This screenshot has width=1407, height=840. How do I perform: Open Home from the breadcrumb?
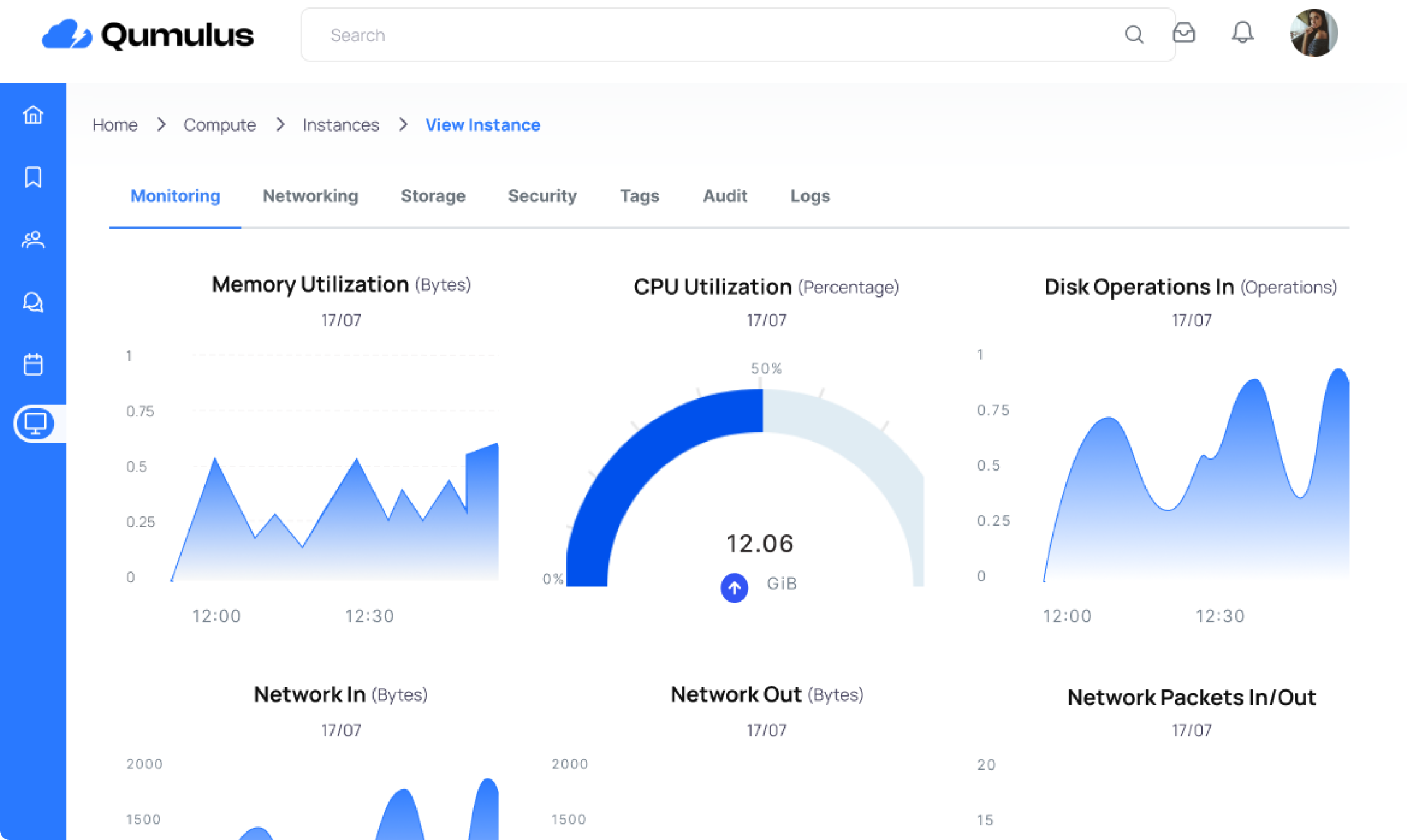pyautogui.click(x=115, y=125)
